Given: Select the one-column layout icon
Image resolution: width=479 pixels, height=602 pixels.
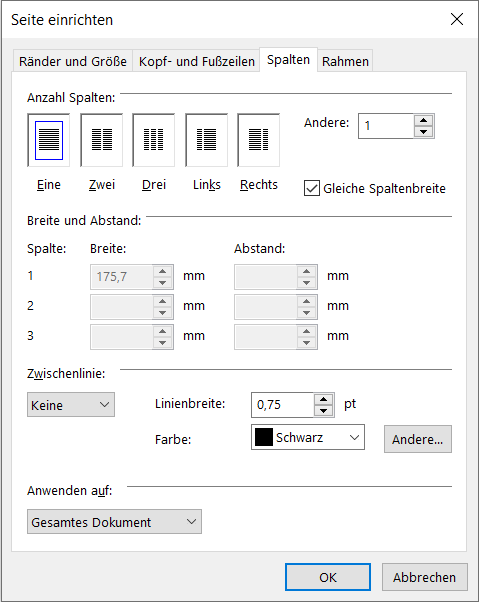Looking at the screenshot, I should click(49, 140).
